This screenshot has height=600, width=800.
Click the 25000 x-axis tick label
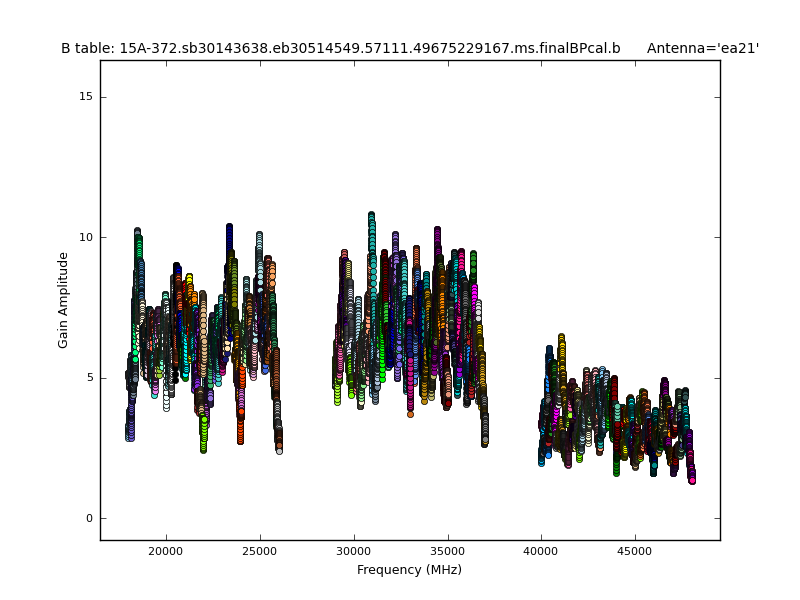coord(260,550)
